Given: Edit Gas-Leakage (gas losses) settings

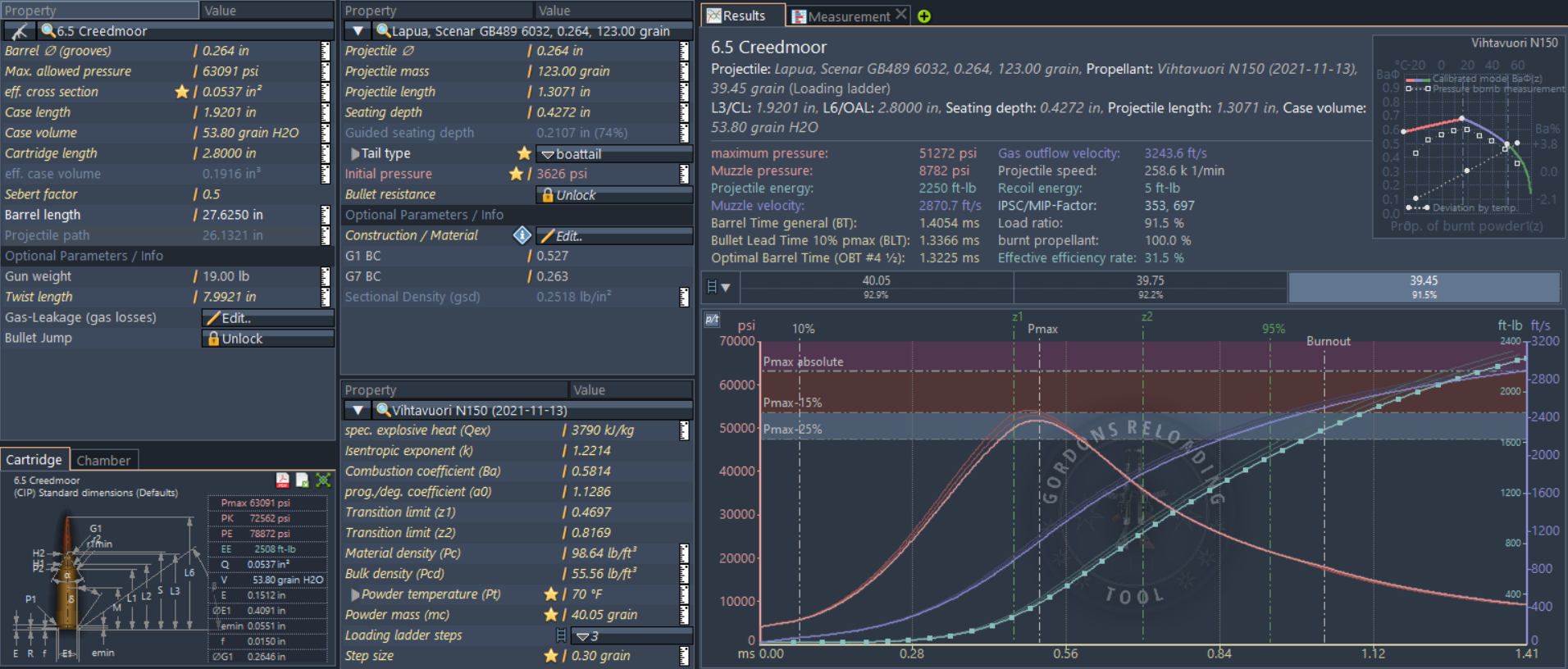Looking at the screenshot, I should tap(268, 318).
